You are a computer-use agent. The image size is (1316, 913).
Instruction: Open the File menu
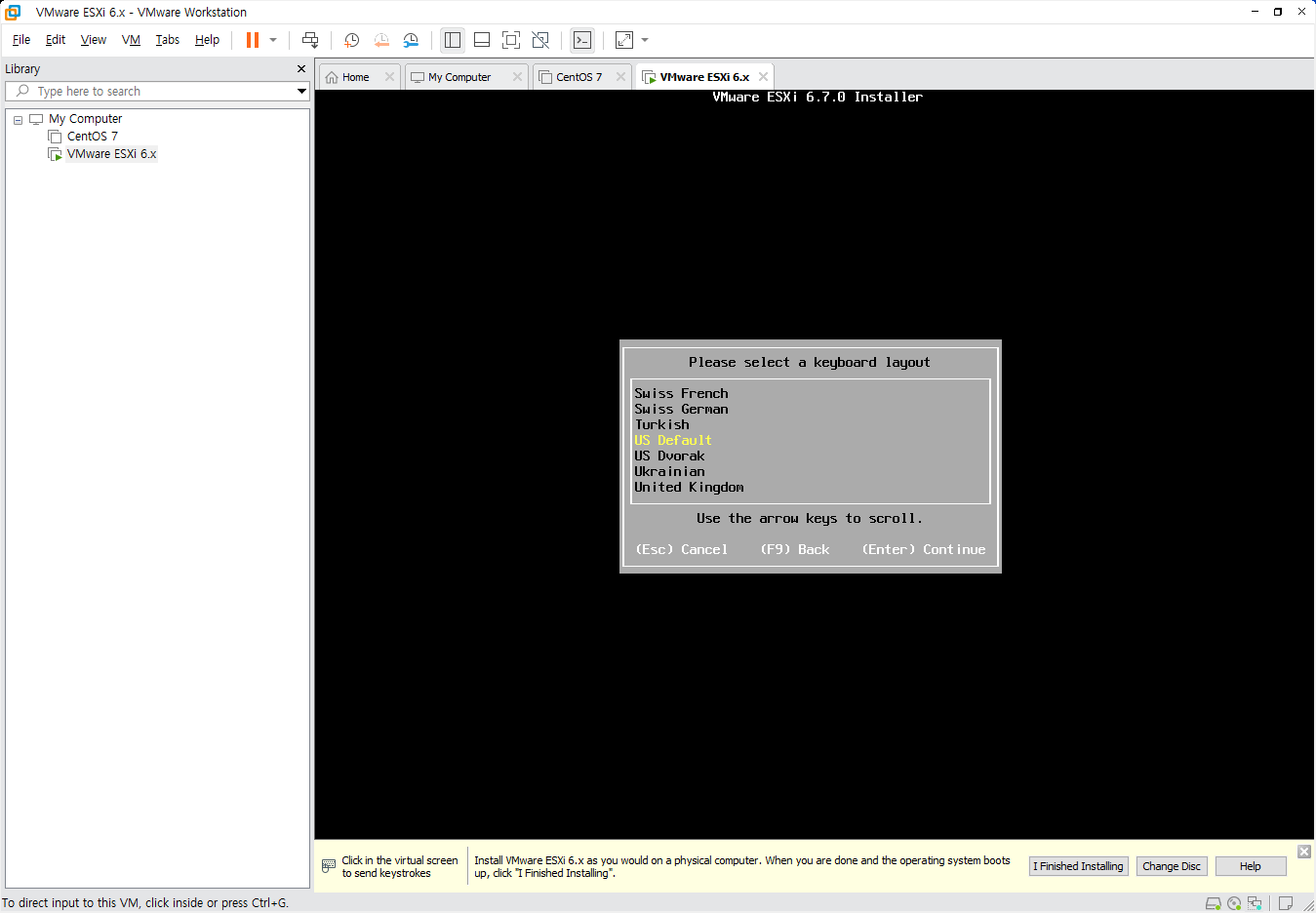point(21,40)
